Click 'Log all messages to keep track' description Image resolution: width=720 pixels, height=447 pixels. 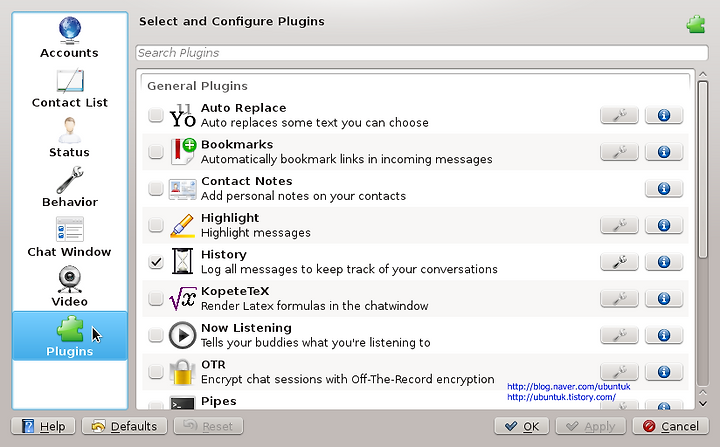[x=349, y=269]
